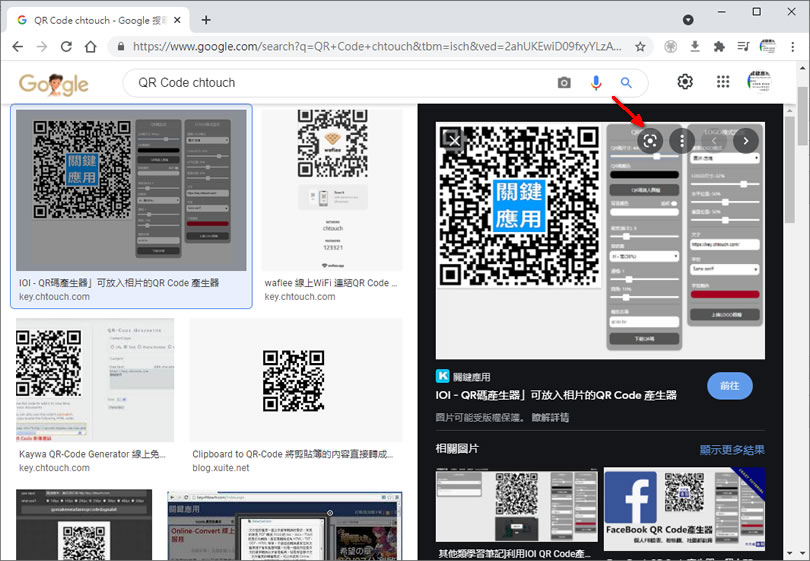
Task: Open the media control playlist icon
Action: (743, 46)
